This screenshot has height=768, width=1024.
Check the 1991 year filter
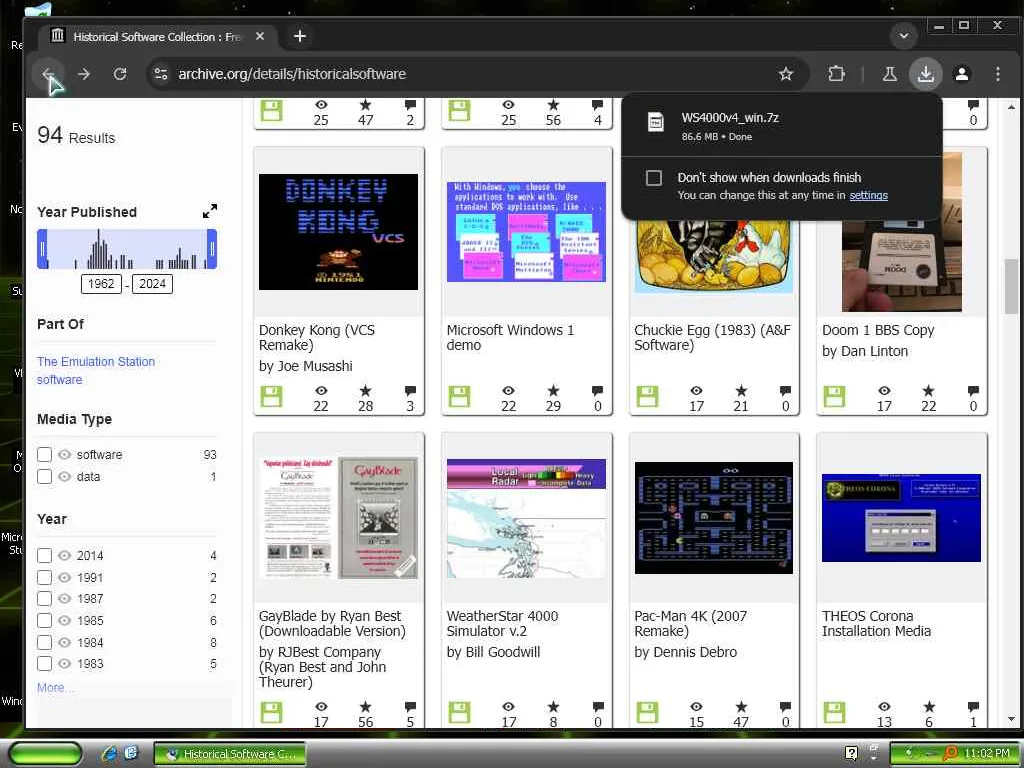tap(44, 577)
